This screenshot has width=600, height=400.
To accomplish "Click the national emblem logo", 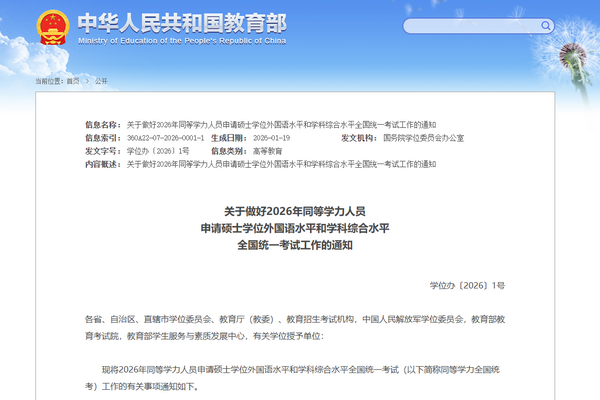I will pos(53,27).
